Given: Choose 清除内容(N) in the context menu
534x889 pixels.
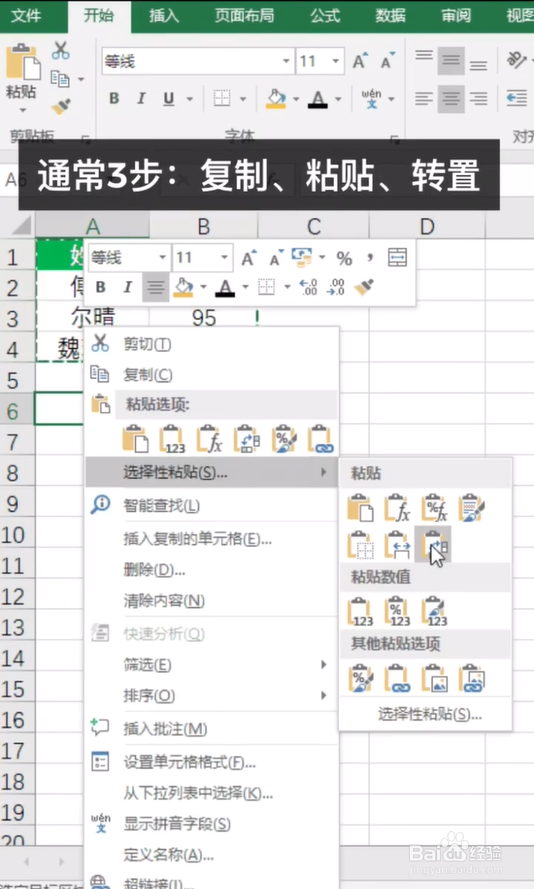Looking at the screenshot, I should pyautogui.click(x=212, y=600).
